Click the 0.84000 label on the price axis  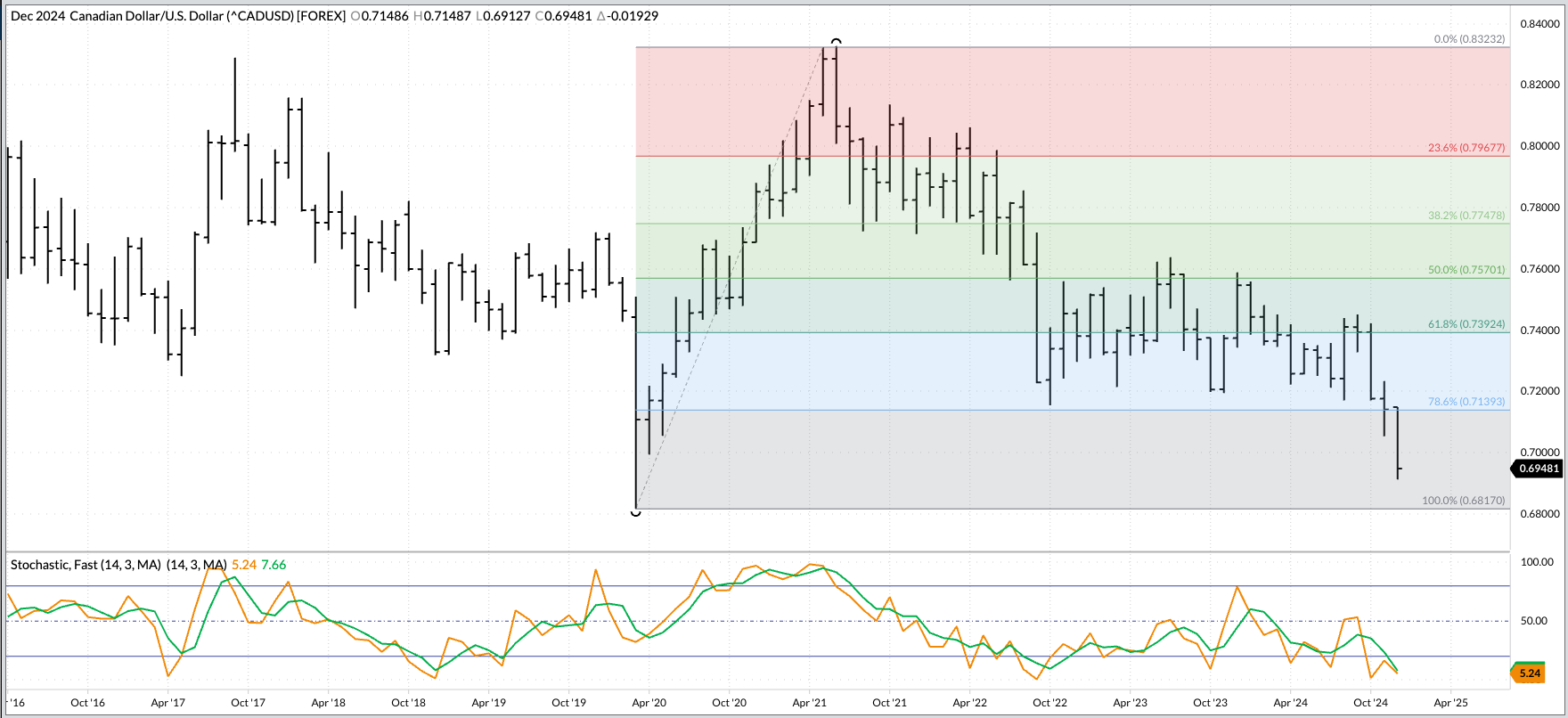click(x=1539, y=23)
